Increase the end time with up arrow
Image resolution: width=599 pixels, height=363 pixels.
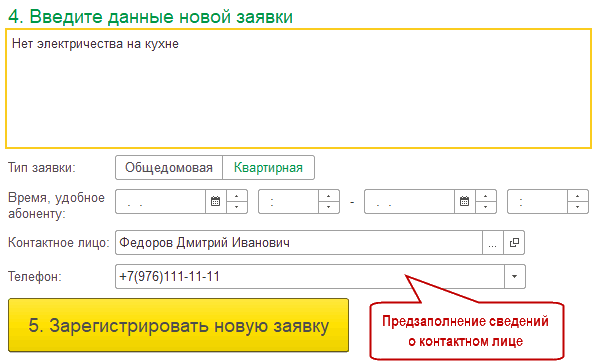pyautogui.click(x=578, y=196)
